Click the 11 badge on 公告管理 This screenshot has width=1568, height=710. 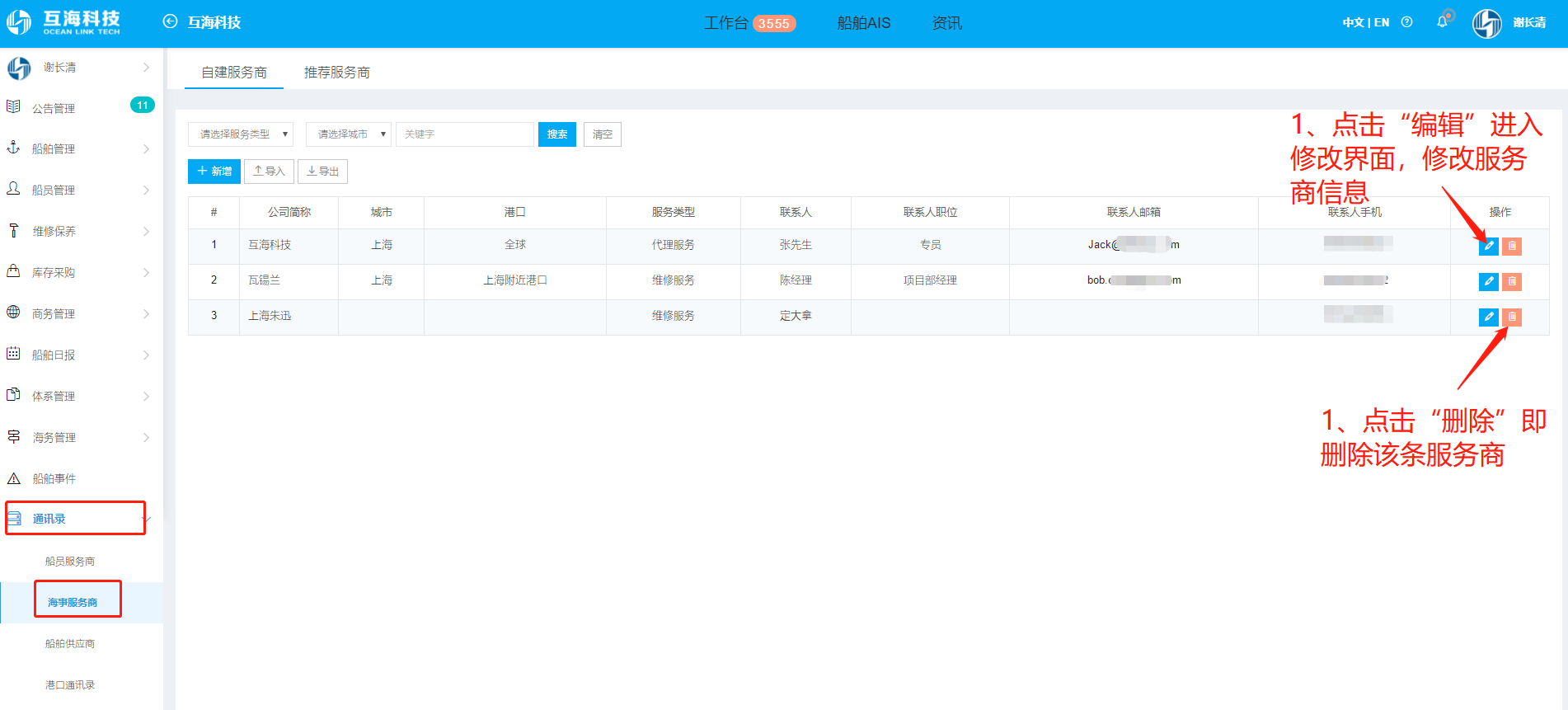click(x=143, y=106)
